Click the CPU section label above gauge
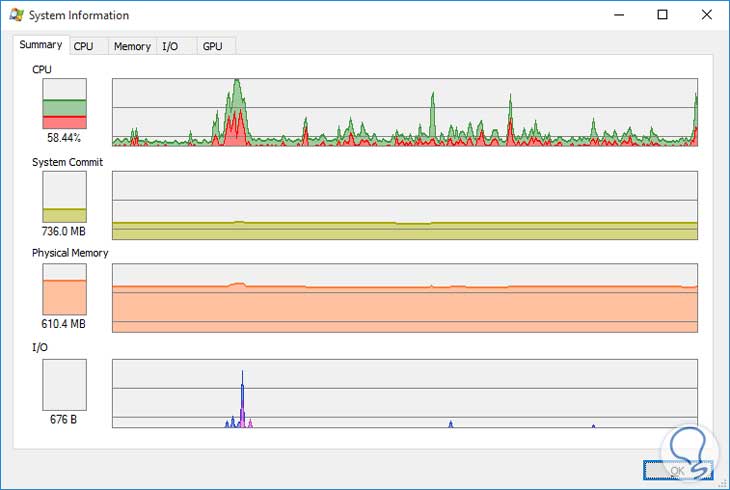Image resolution: width=730 pixels, height=490 pixels. pyautogui.click(x=42, y=69)
